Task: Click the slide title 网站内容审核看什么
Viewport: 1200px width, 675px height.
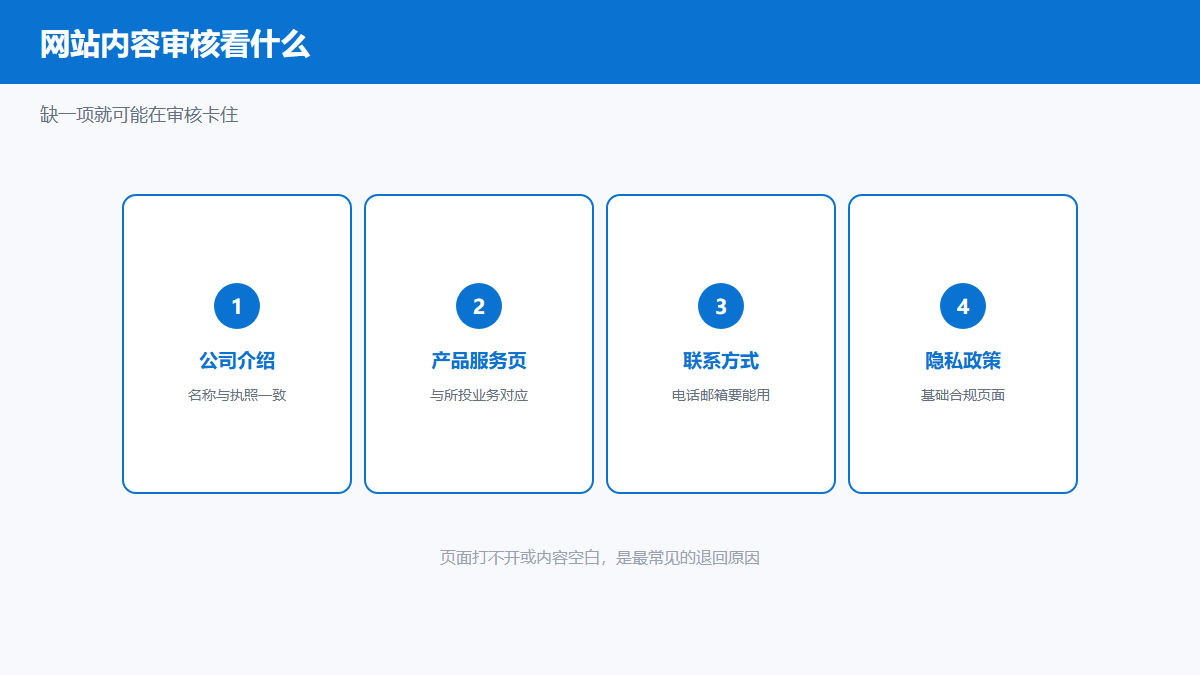Action: [175, 44]
